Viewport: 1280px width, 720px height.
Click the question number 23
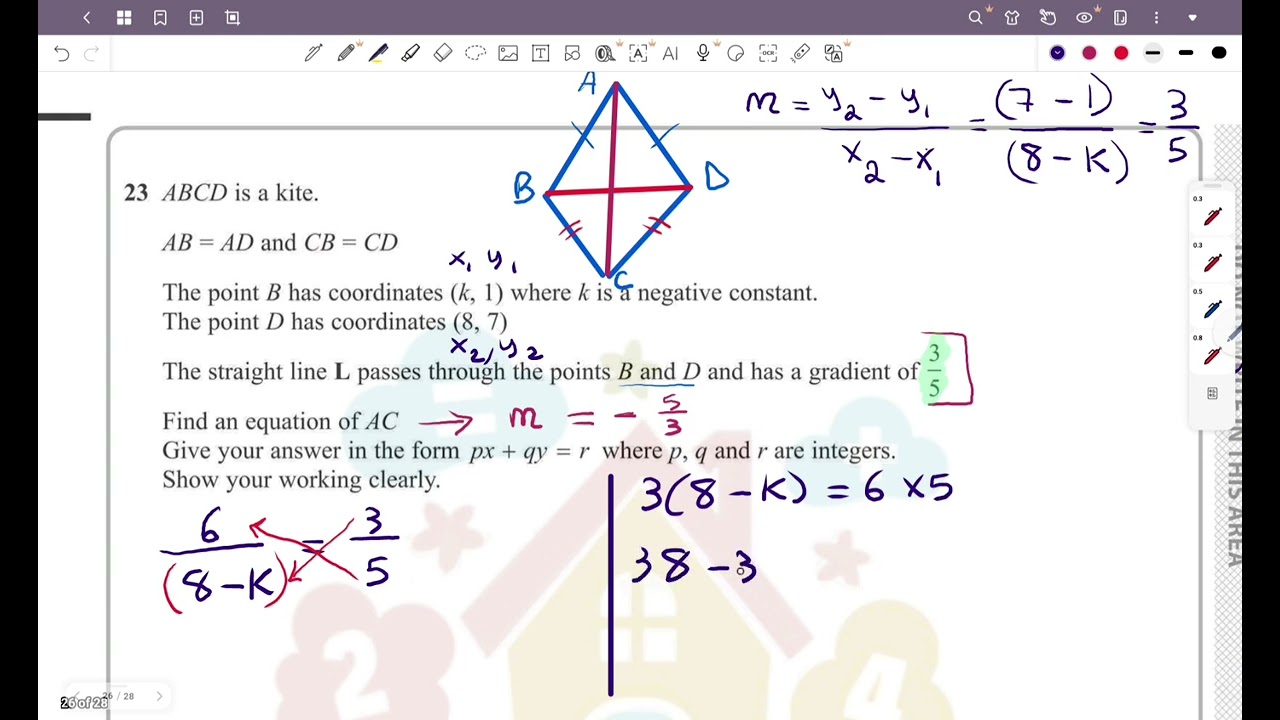click(136, 193)
